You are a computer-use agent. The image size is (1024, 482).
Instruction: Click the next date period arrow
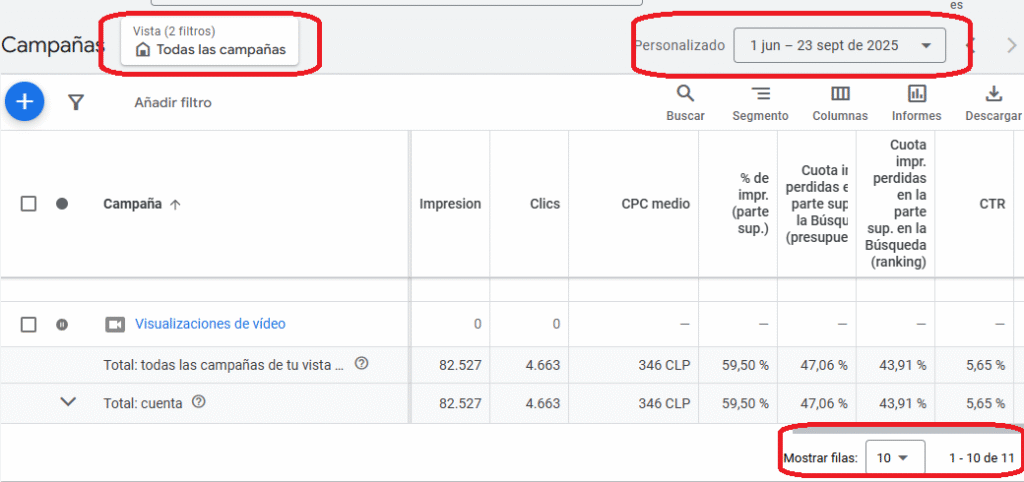(1011, 45)
